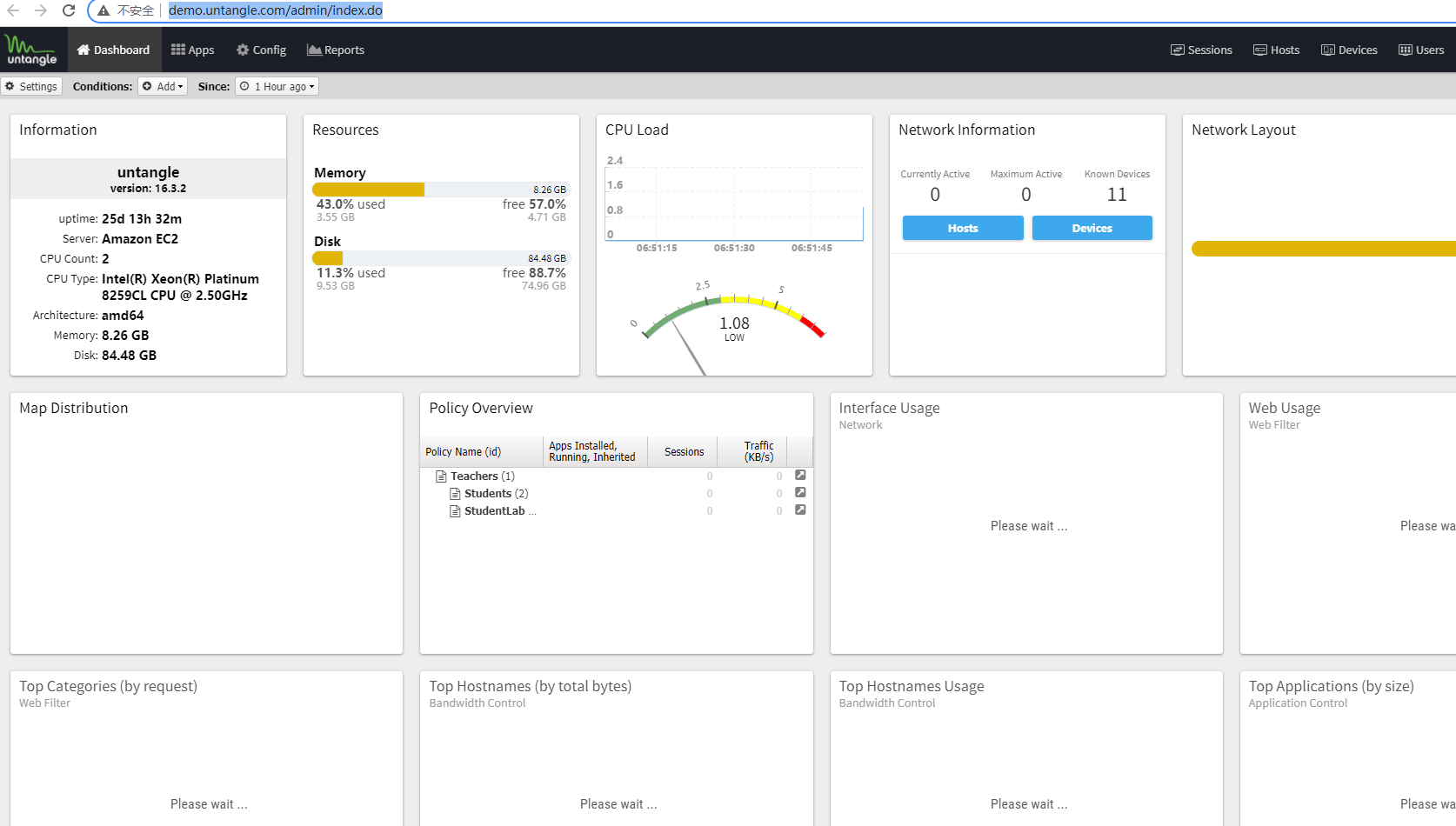Image resolution: width=1456 pixels, height=826 pixels.
Task: Open the Students policy link icon
Action: click(800, 493)
